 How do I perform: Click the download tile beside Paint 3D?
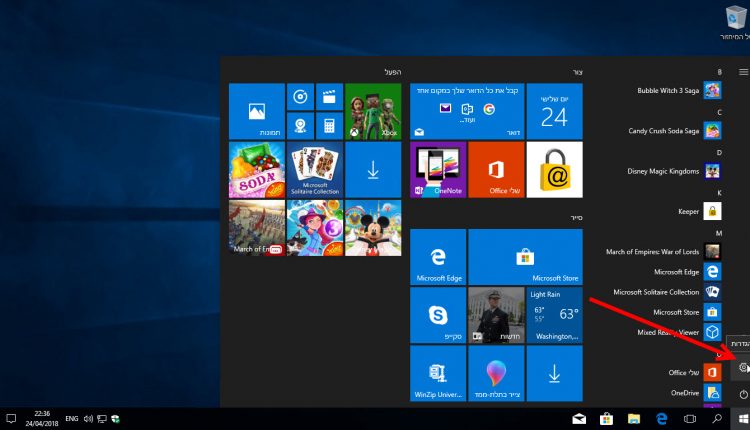click(x=555, y=374)
